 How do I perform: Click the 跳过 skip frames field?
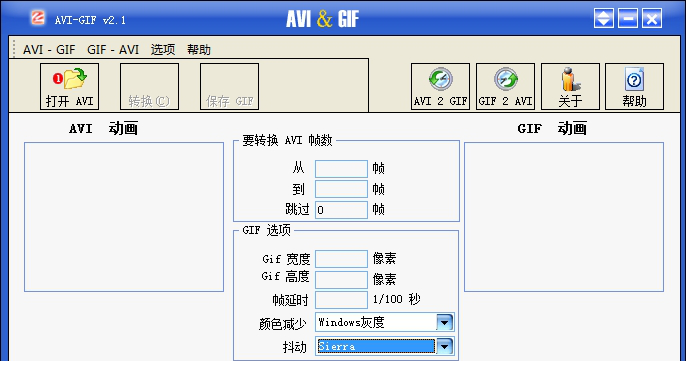(x=341, y=210)
